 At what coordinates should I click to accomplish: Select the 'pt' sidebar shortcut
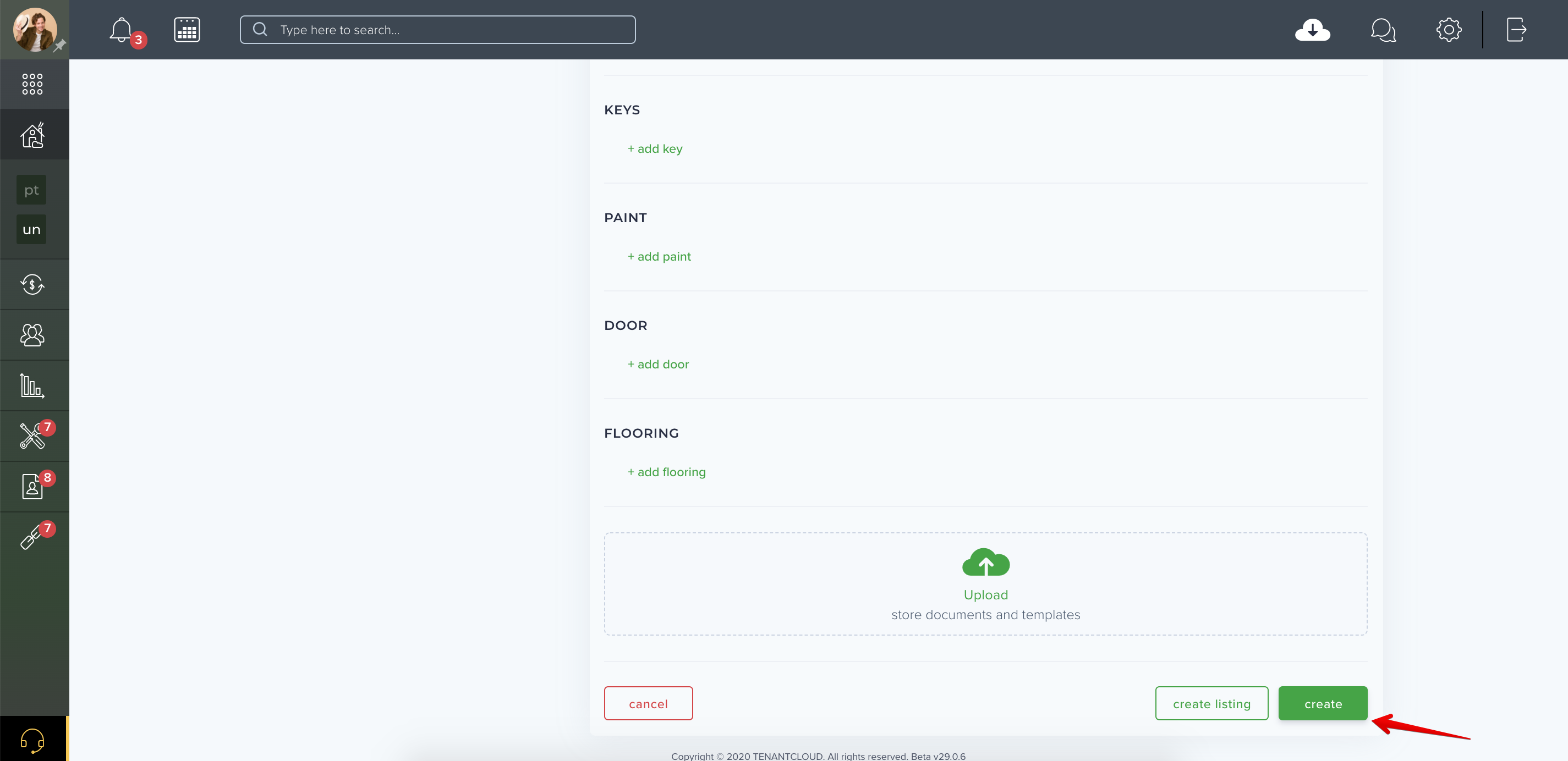click(31, 190)
